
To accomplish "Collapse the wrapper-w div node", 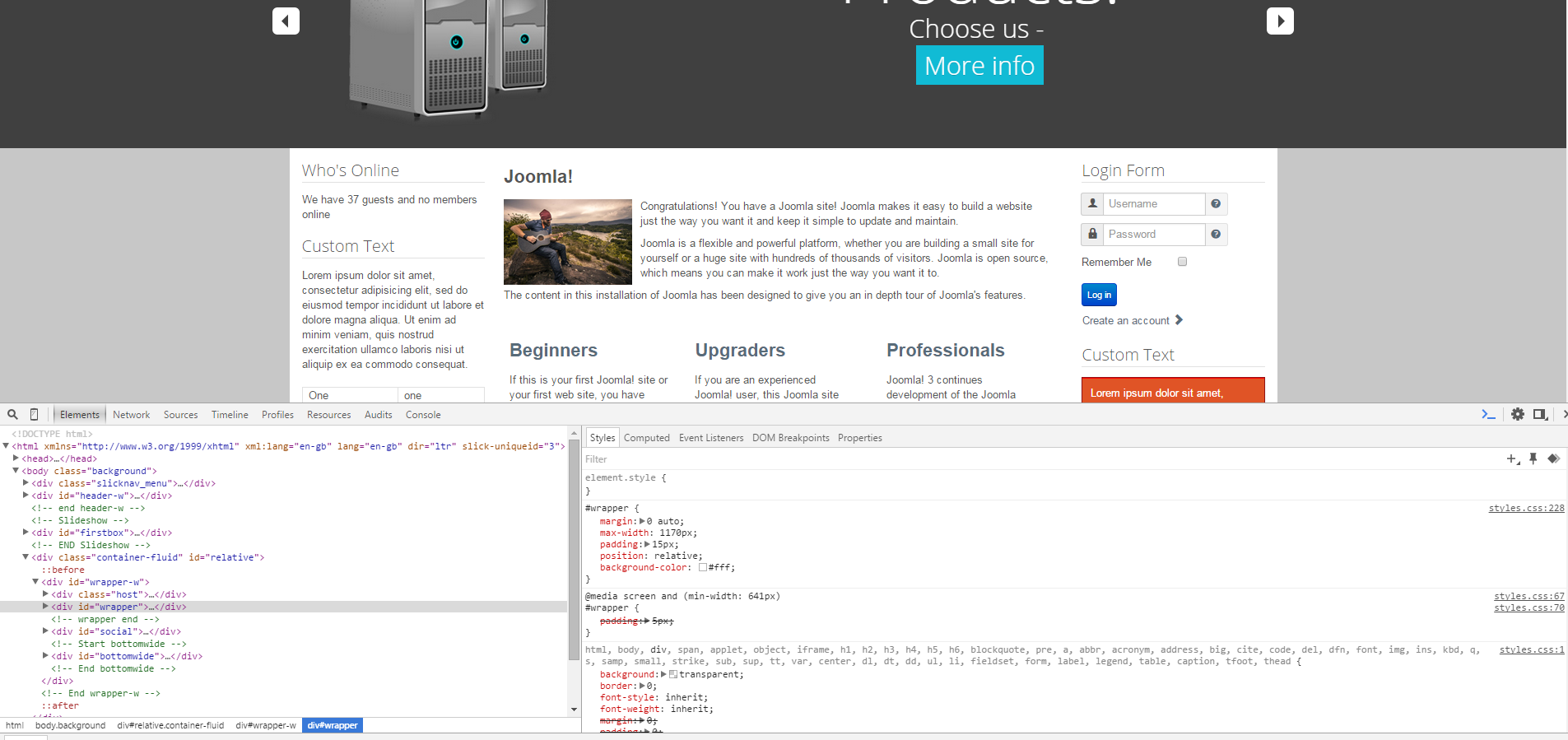I will (35, 582).
